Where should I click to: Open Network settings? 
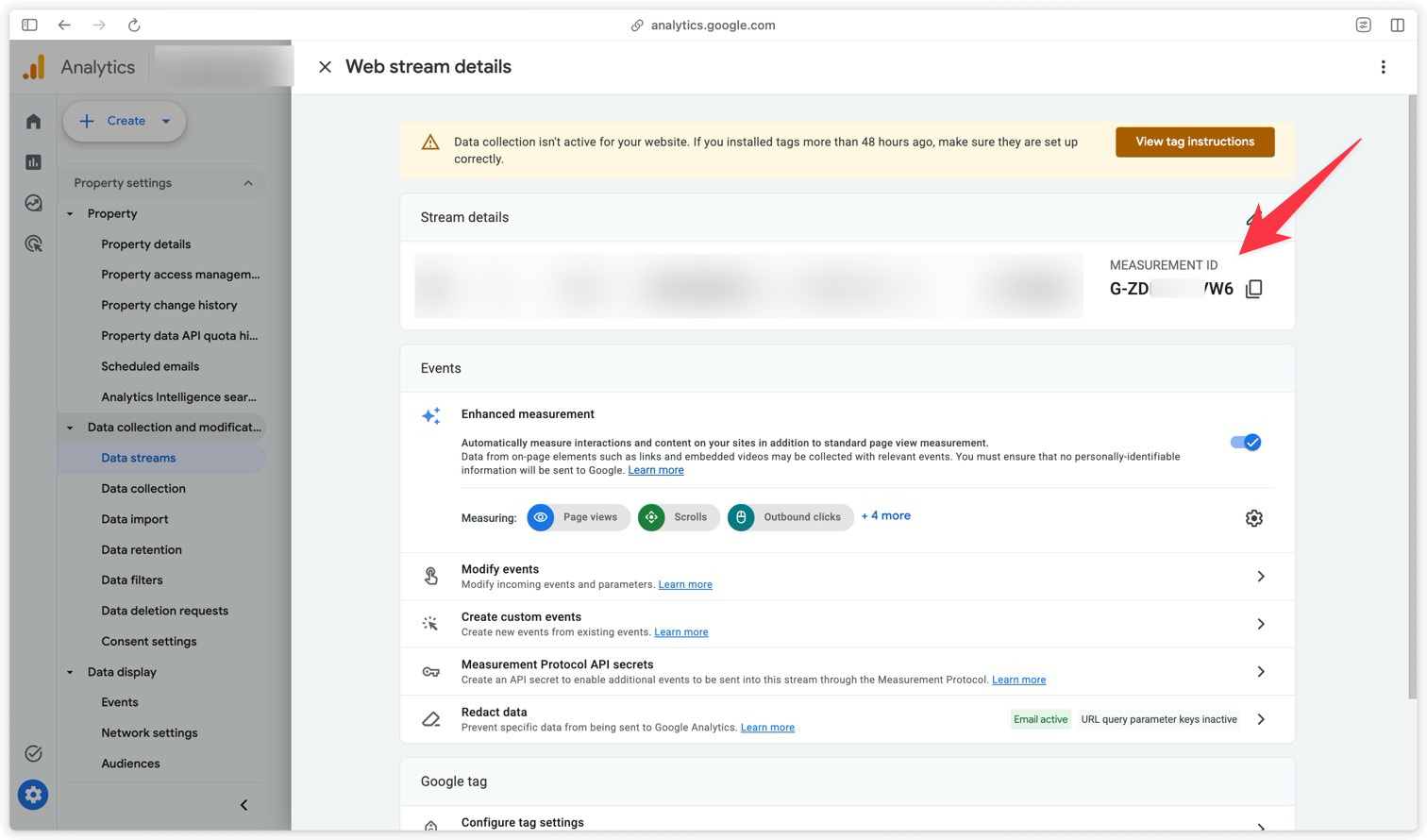tap(149, 733)
